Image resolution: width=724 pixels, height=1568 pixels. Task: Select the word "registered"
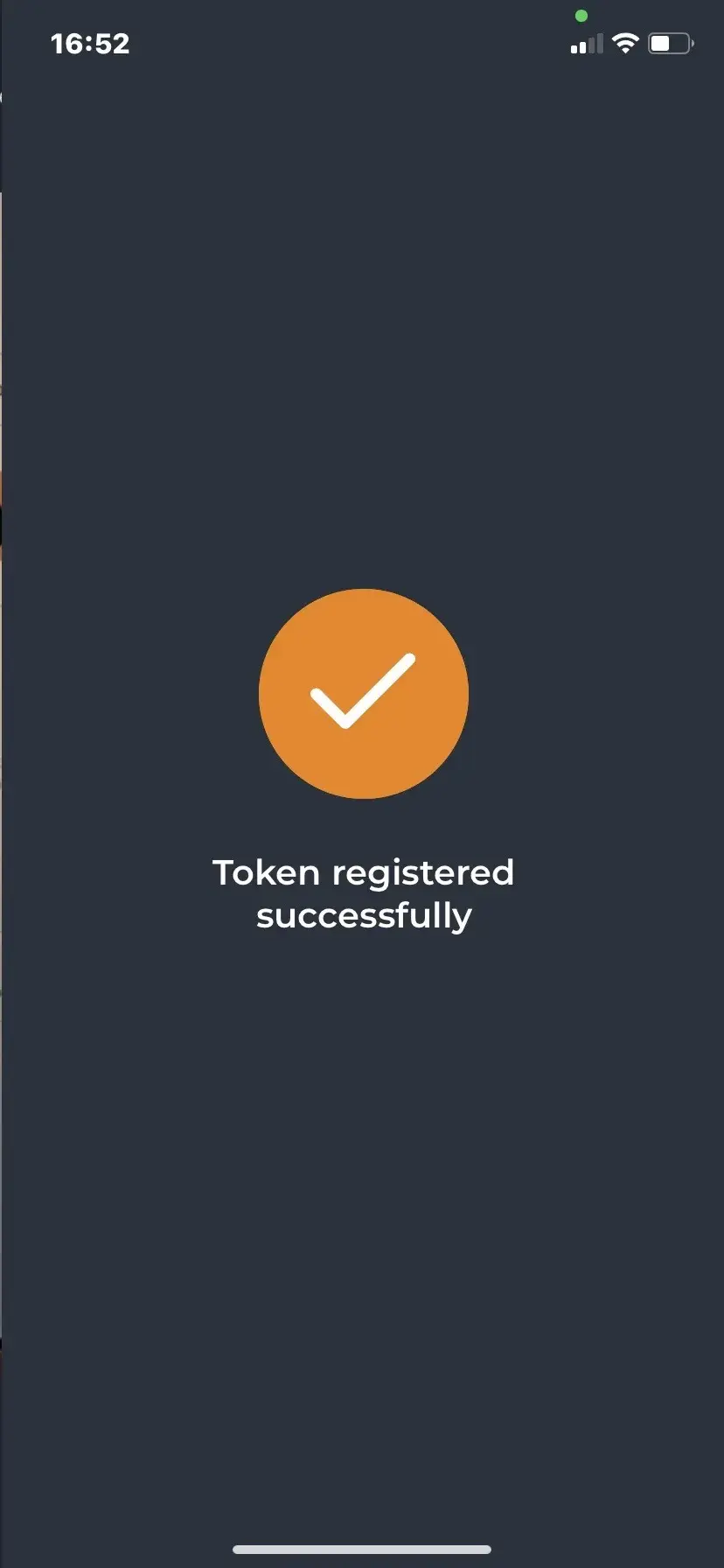(x=423, y=874)
